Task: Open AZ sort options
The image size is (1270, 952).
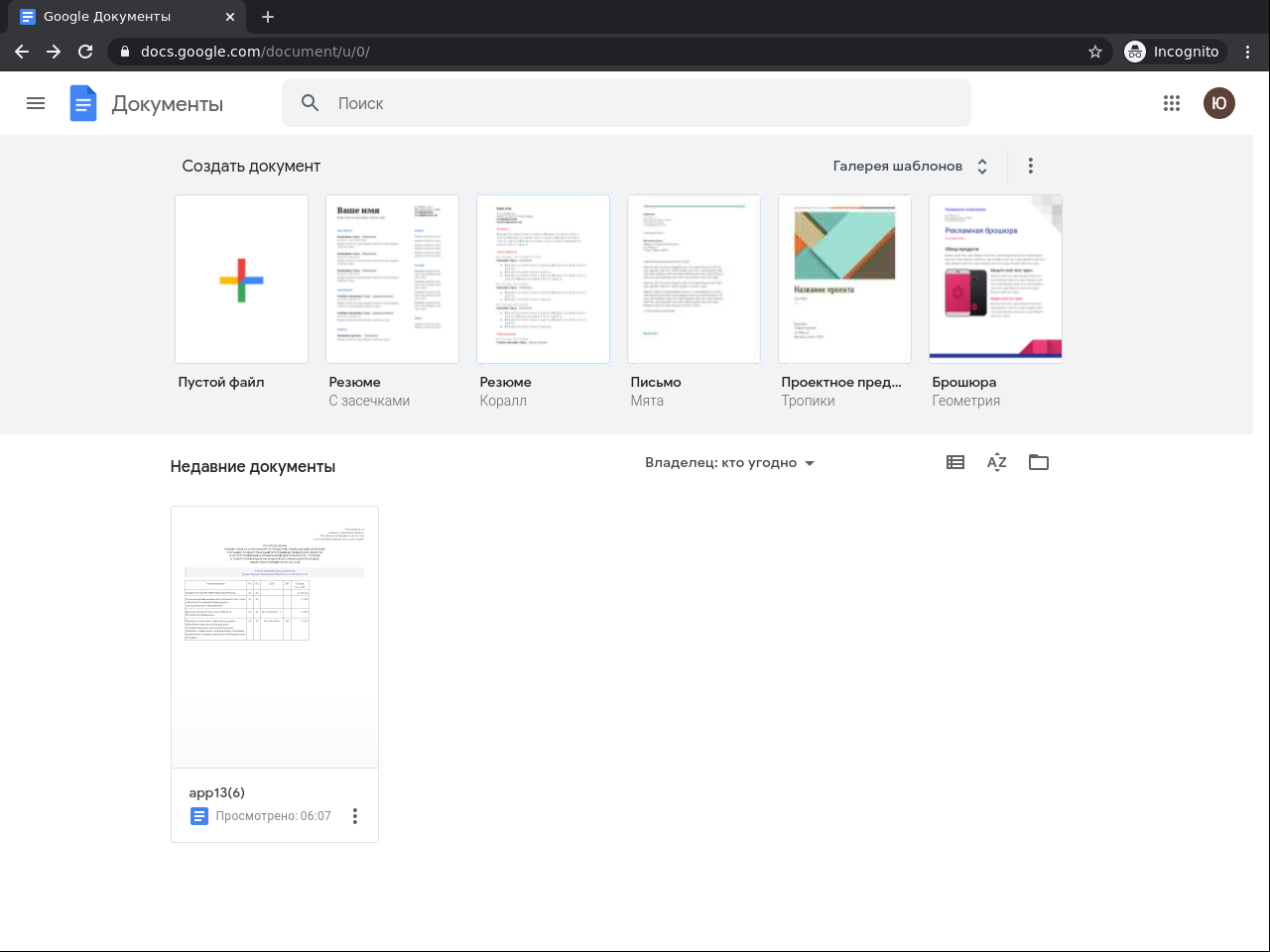Action: click(997, 462)
